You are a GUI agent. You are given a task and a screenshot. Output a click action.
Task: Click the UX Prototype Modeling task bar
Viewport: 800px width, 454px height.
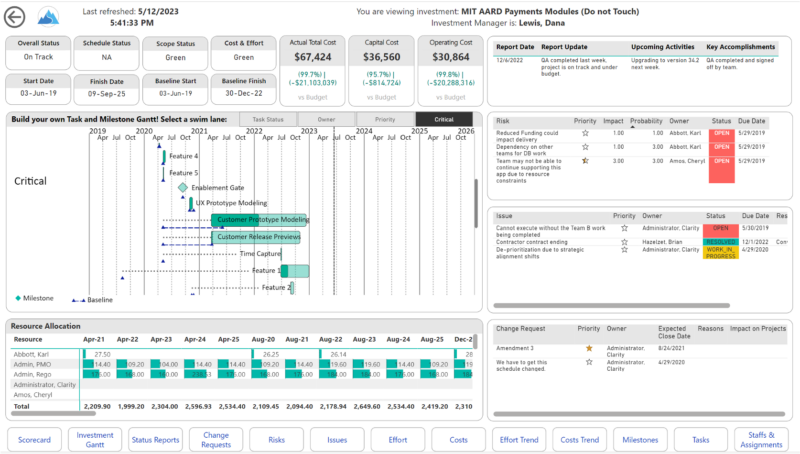tap(191, 204)
